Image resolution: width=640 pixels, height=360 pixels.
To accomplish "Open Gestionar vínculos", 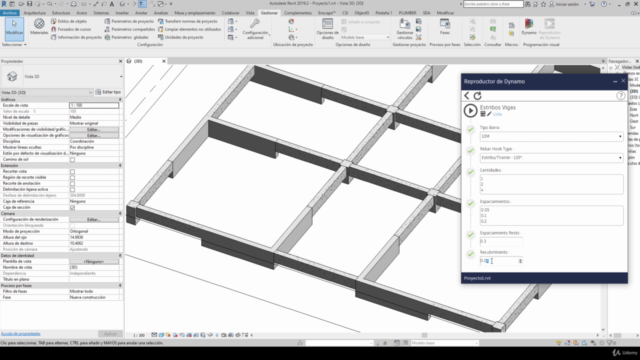I will point(405,29).
